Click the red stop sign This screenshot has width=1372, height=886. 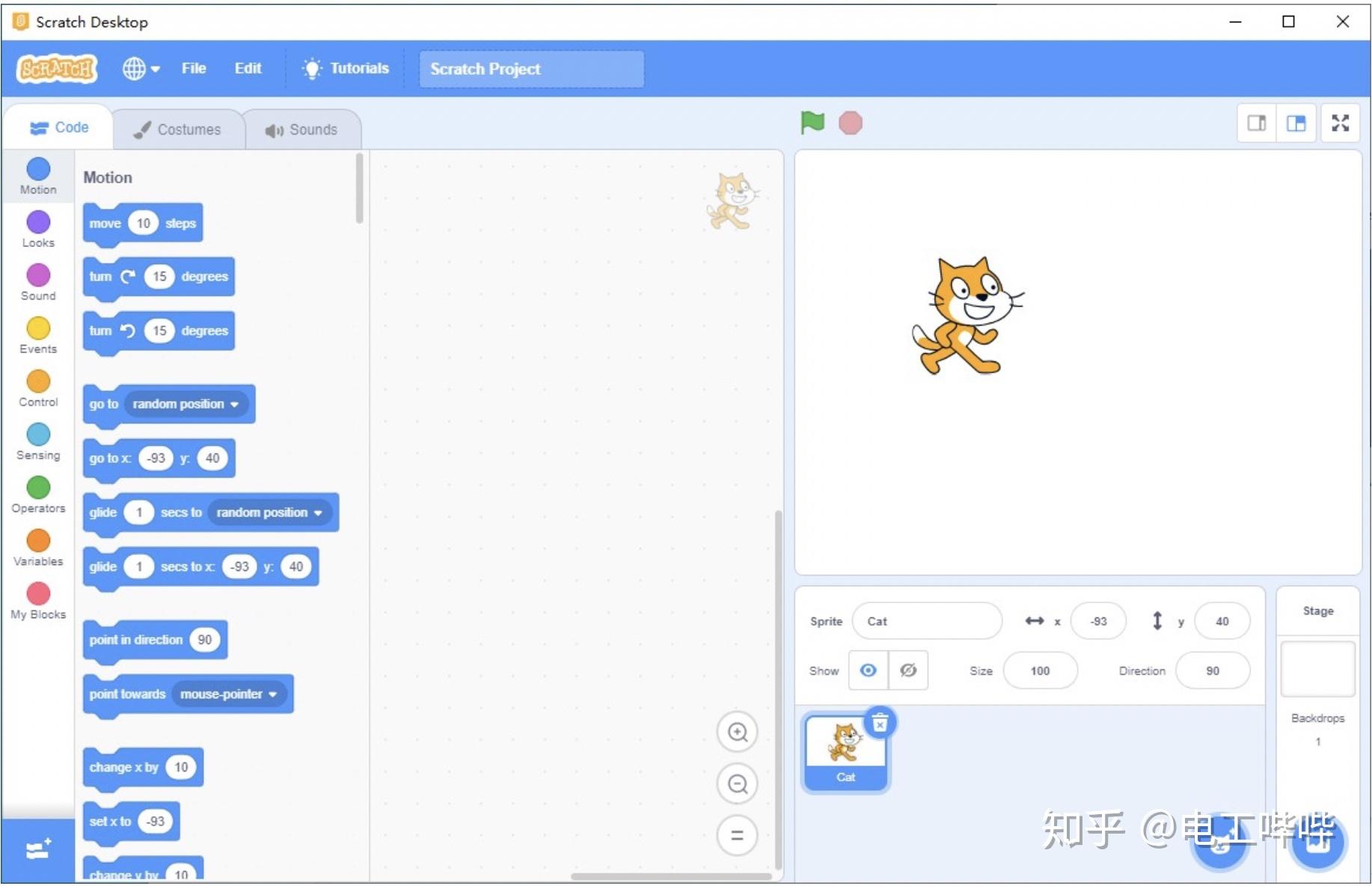(x=850, y=122)
